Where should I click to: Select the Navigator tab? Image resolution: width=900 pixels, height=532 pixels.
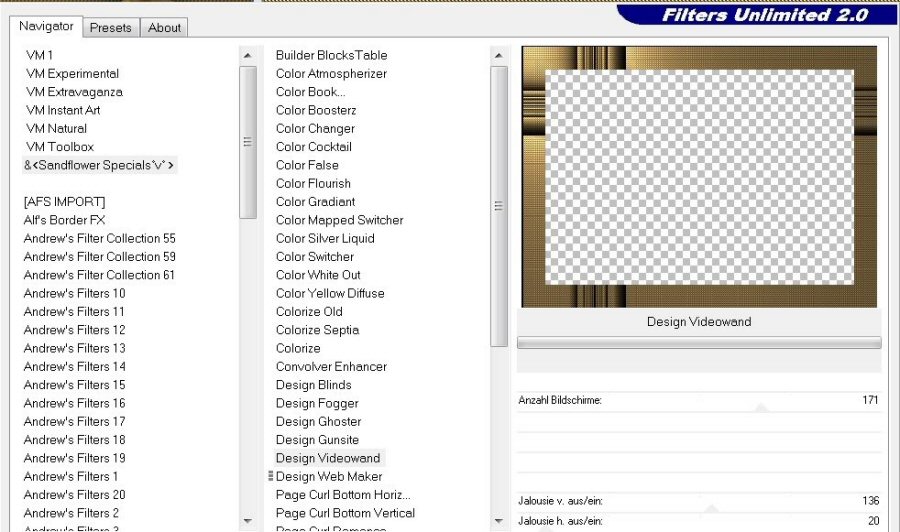coord(46,26)
